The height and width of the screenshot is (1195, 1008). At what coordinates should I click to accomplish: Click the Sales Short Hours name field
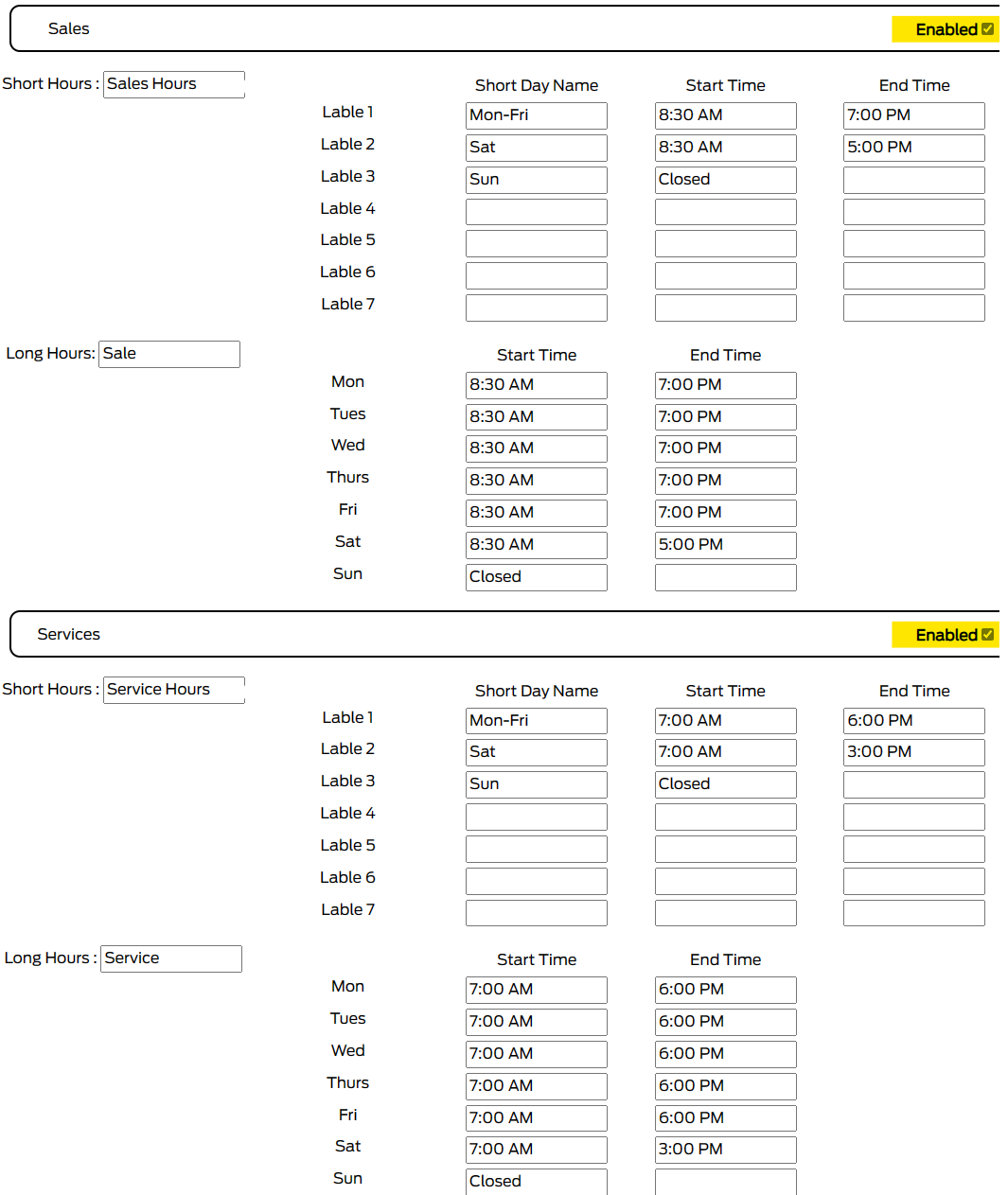(174, 84)
